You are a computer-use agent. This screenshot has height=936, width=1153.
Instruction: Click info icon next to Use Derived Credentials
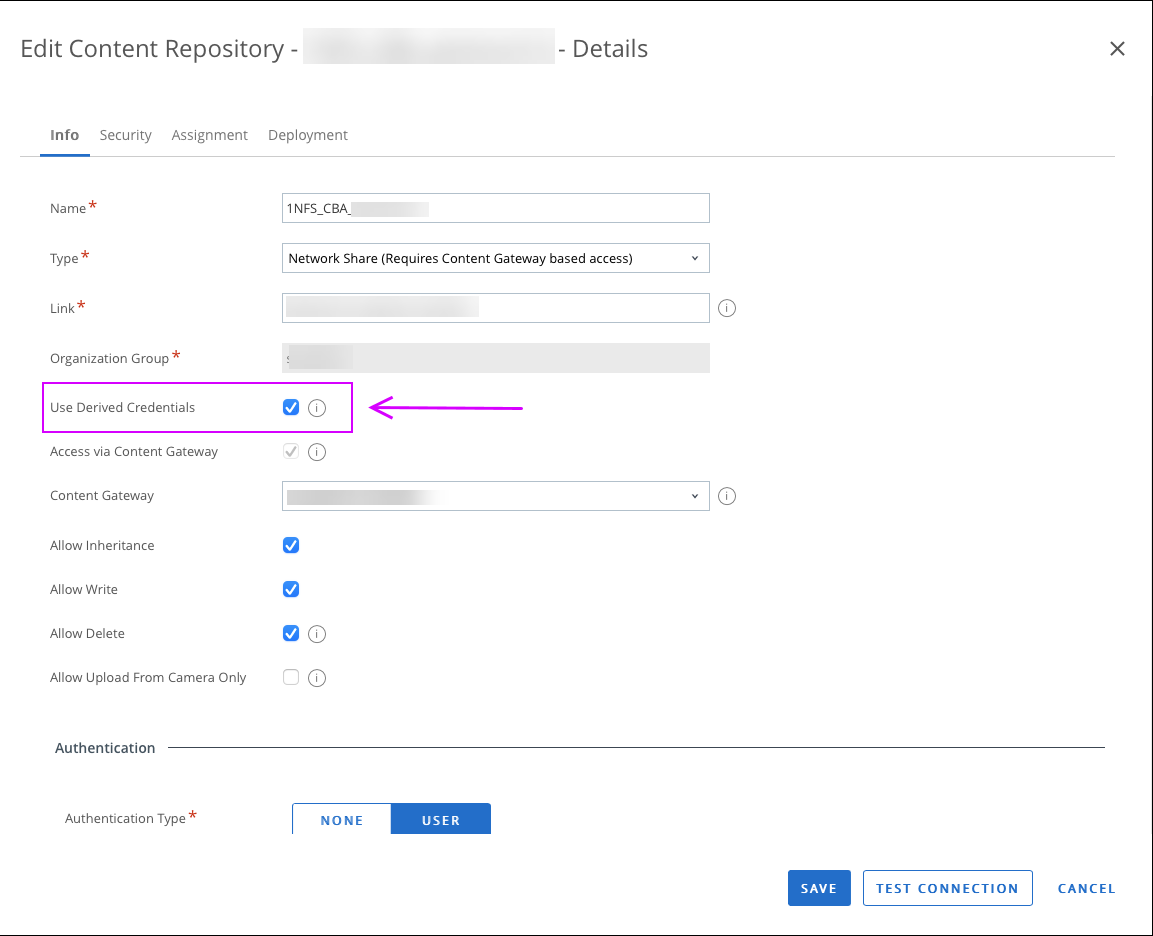317,408
